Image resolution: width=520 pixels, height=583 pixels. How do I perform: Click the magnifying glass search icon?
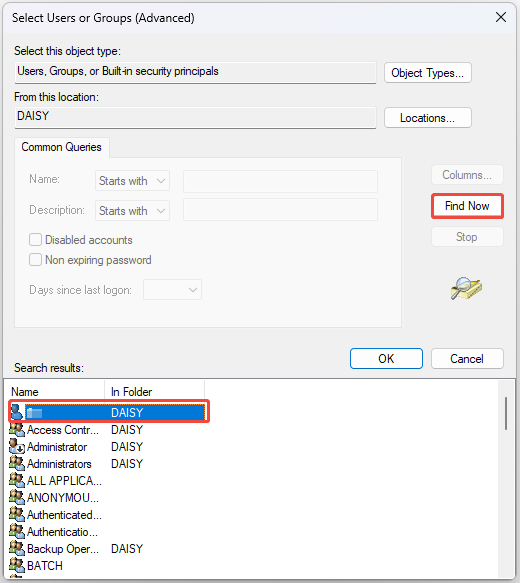[x=466, y=288]
